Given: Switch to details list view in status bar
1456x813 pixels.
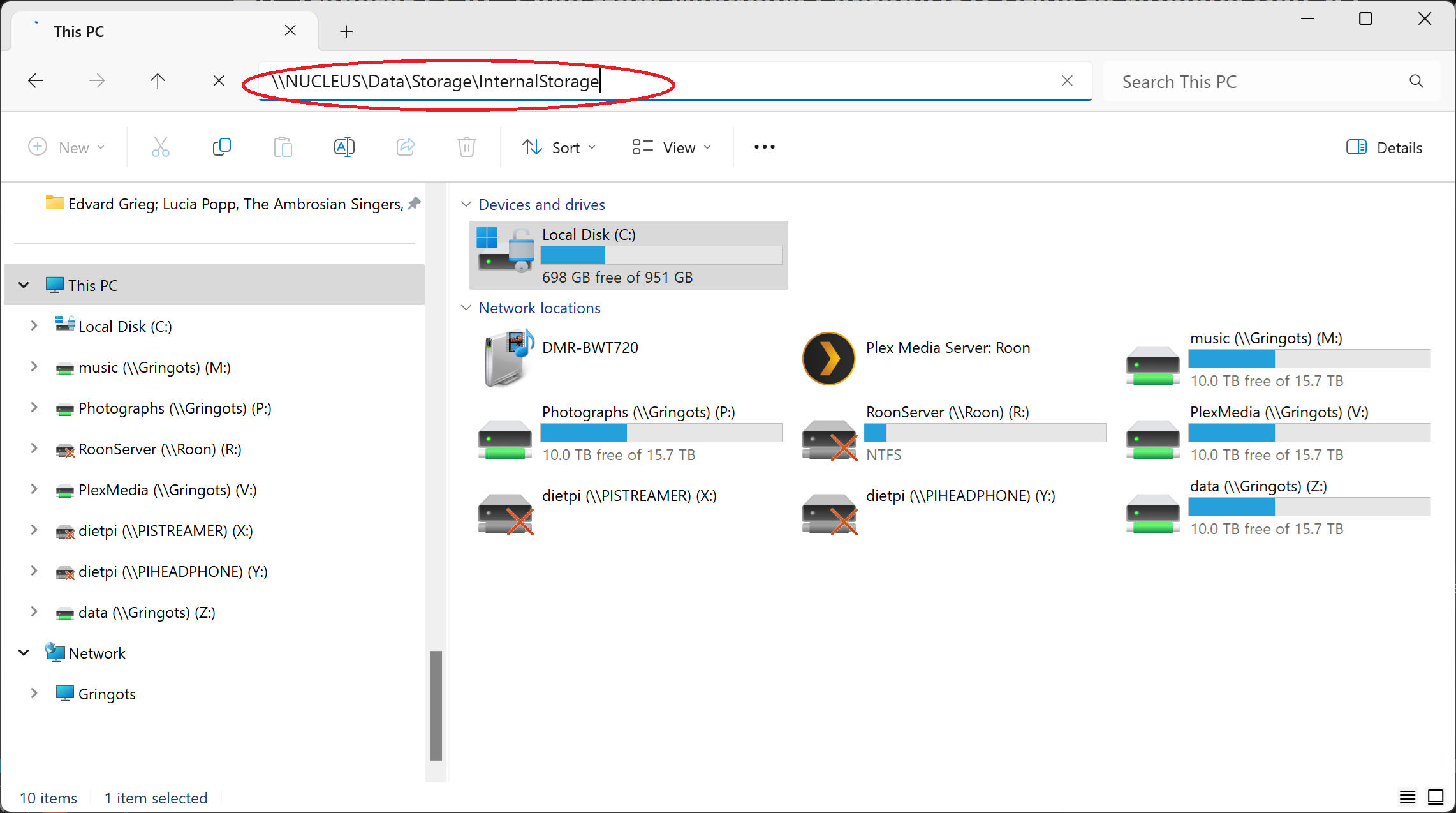Looking at the screenshot, I should click(1408, 797).
